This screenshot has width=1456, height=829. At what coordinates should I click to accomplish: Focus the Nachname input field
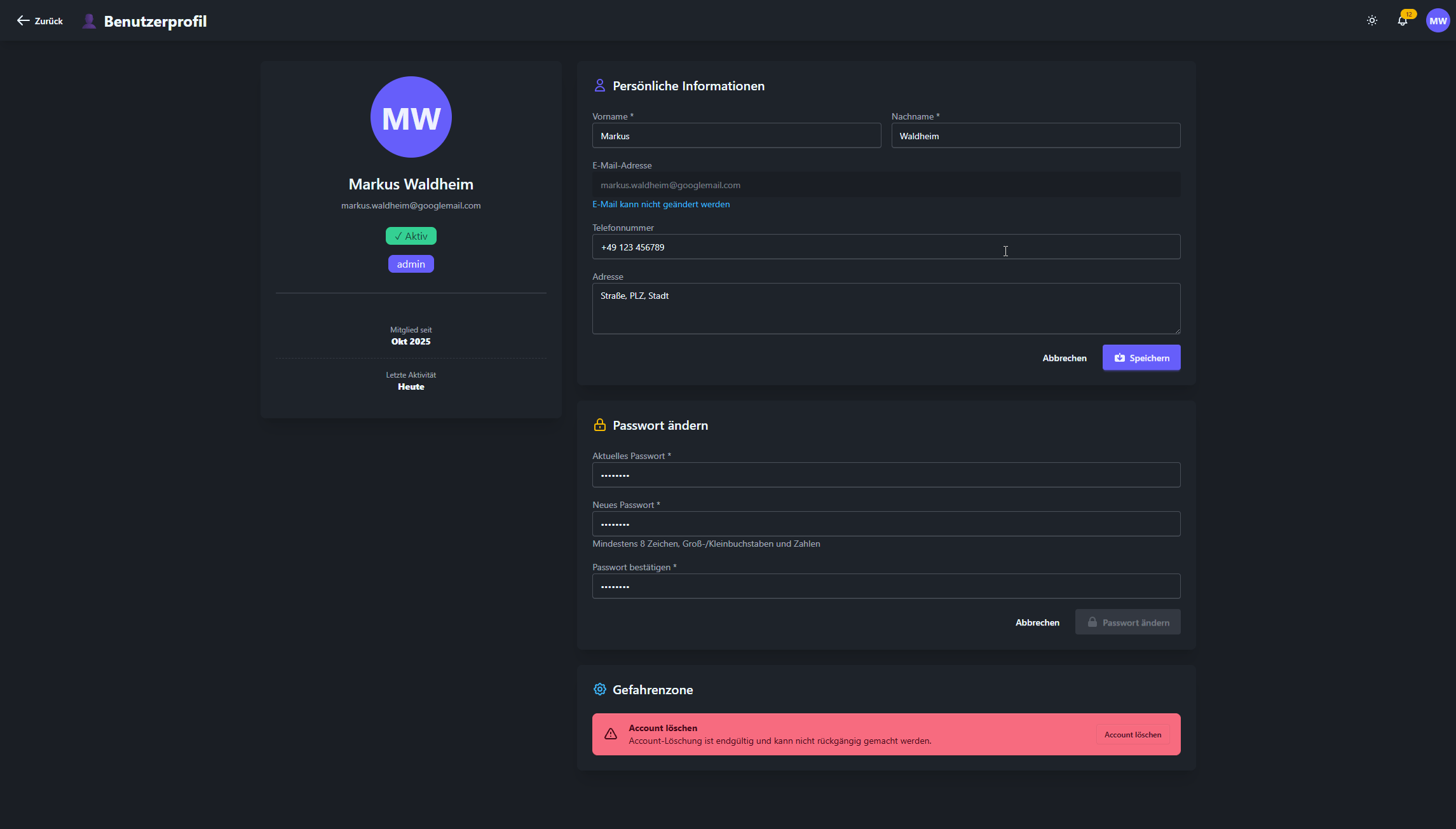pos(1035,136)
